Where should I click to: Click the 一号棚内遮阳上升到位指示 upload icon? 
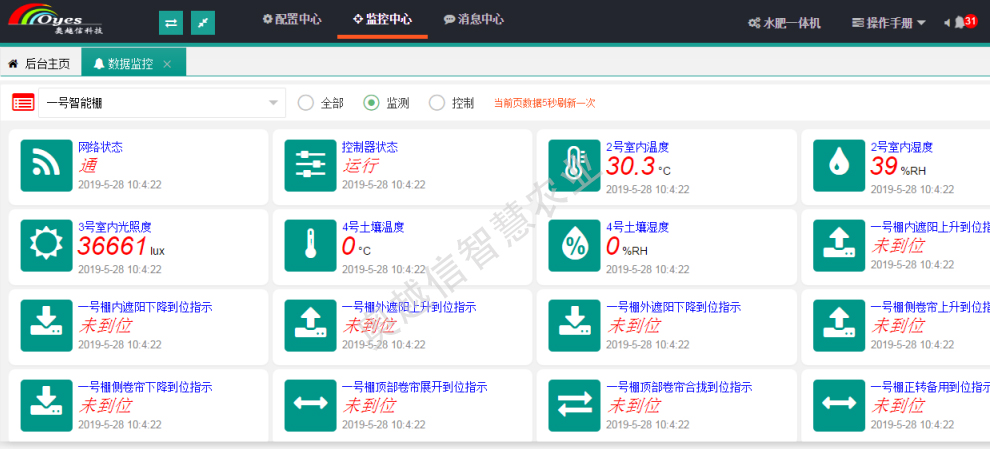tap(839, 246)
